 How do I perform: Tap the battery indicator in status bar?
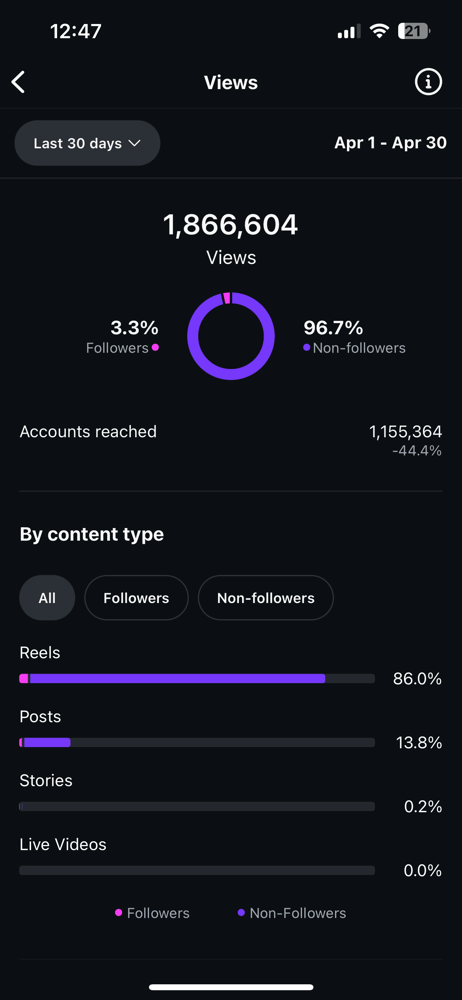tap(414, 31)
